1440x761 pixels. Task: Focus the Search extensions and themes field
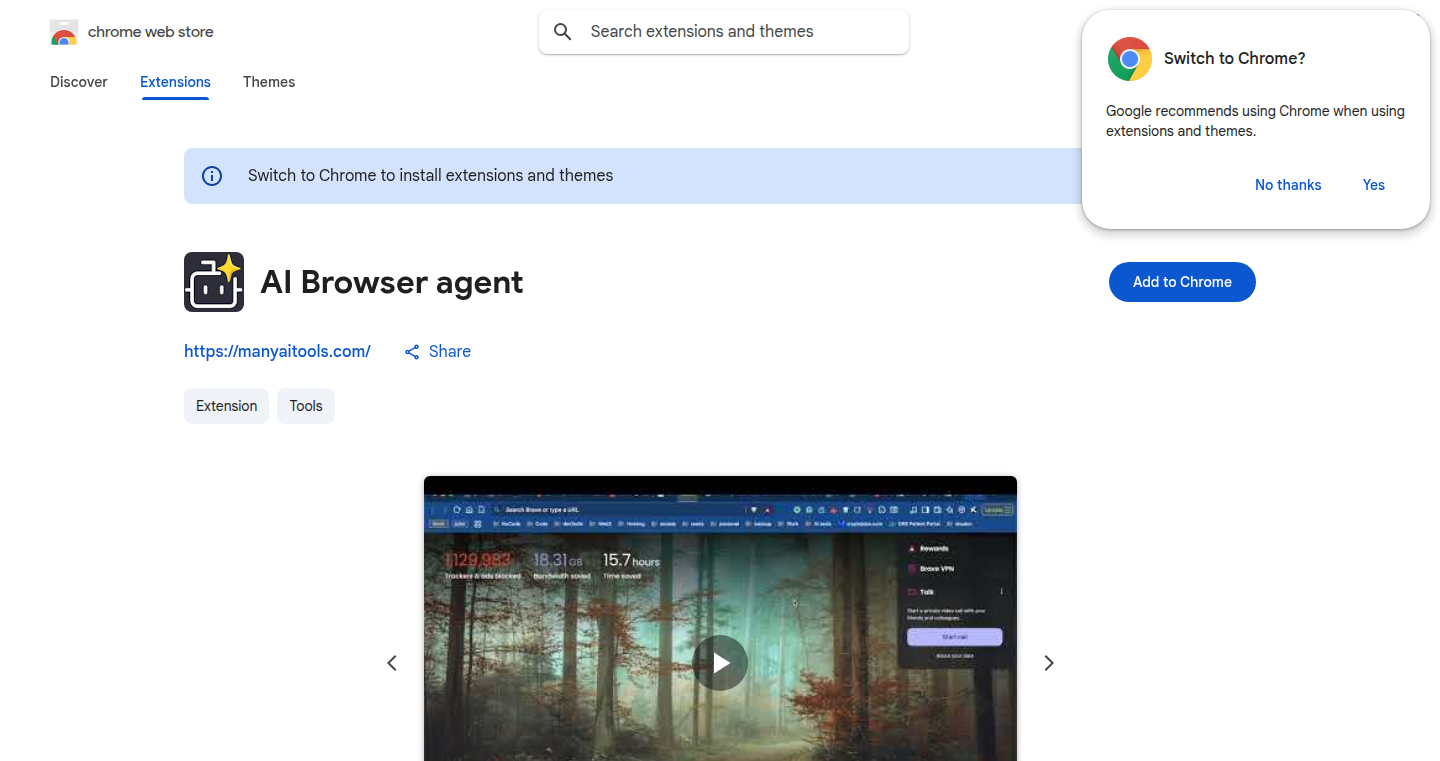point(724,32)
